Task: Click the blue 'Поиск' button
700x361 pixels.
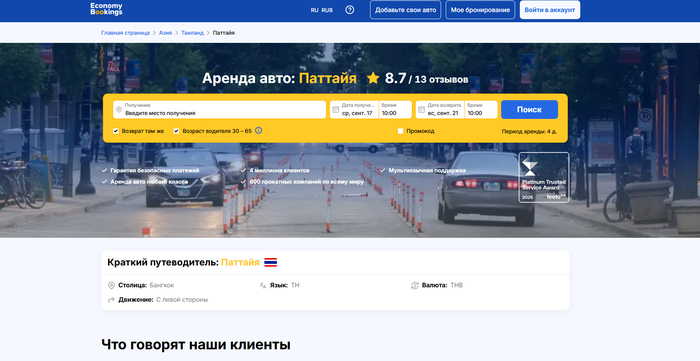Action: [529, 110]
